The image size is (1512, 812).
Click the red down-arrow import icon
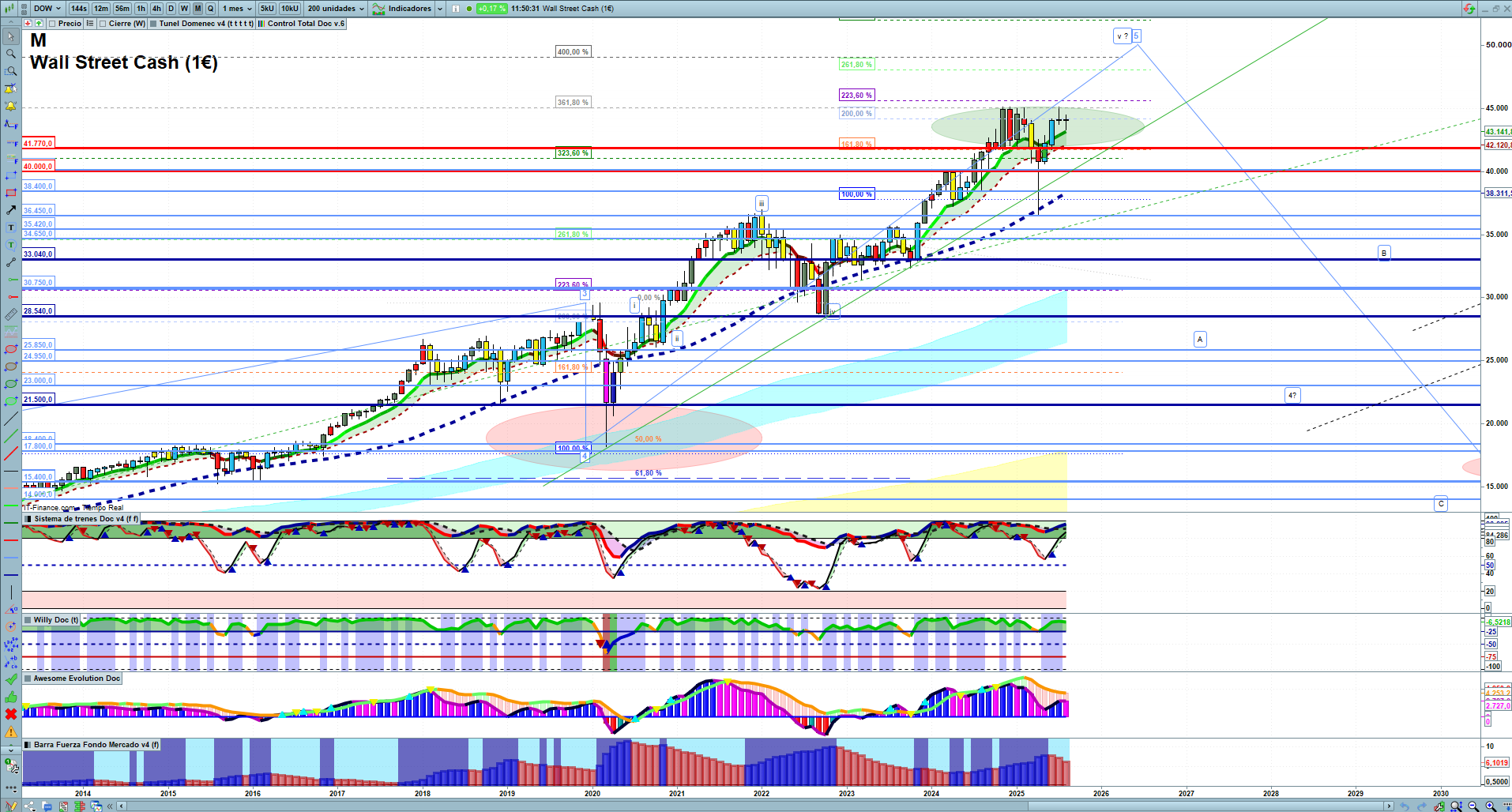click(x=28, y=23)
